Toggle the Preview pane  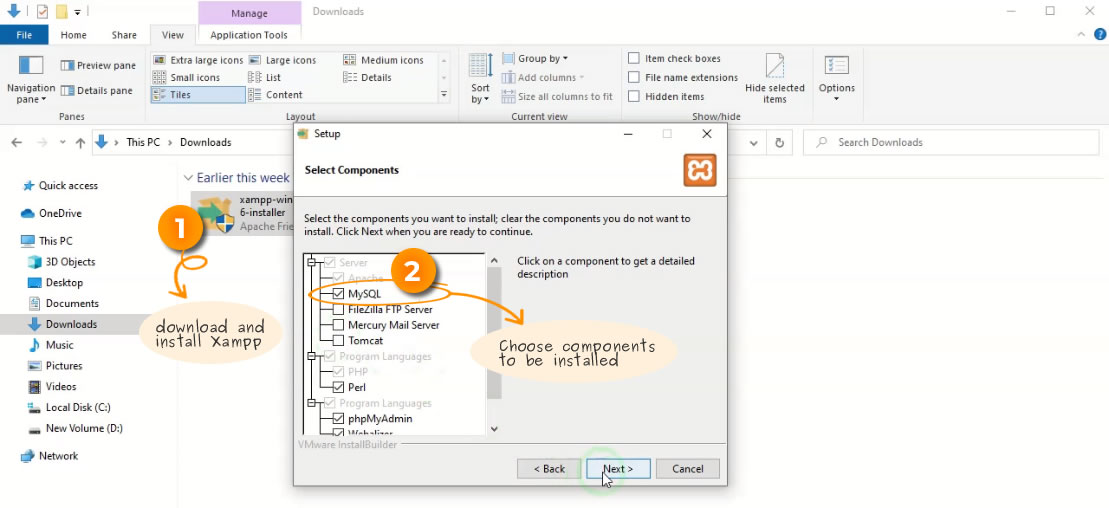(x=98, y=65)
